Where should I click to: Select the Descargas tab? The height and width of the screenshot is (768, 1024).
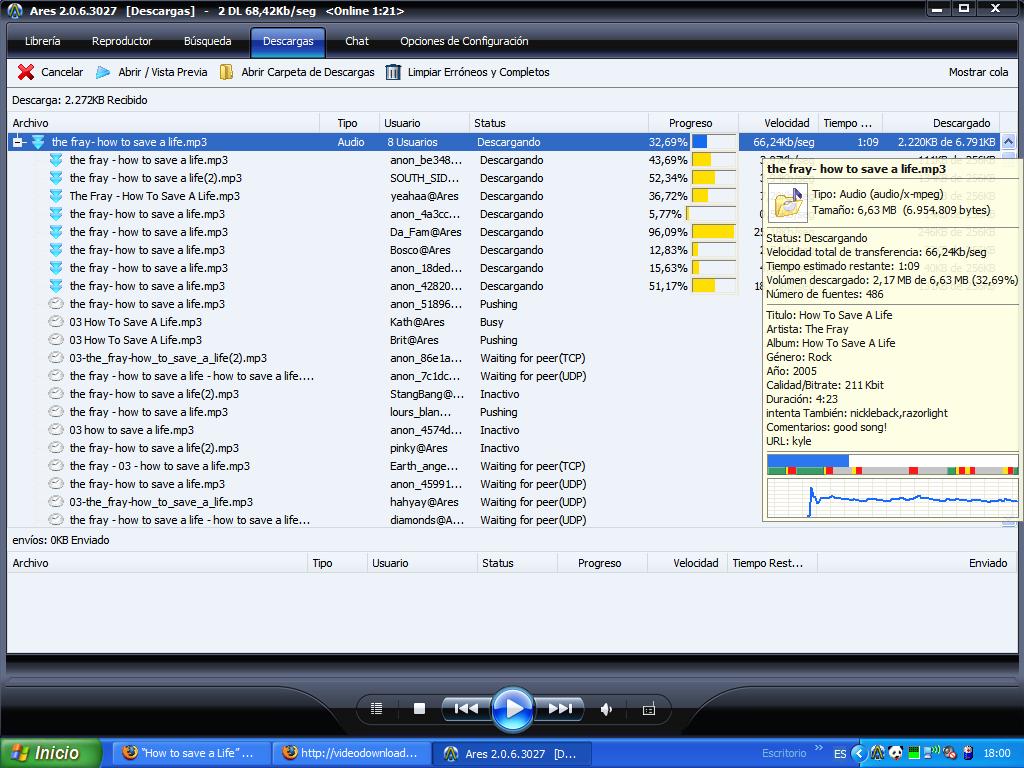(x=288, y=41)
